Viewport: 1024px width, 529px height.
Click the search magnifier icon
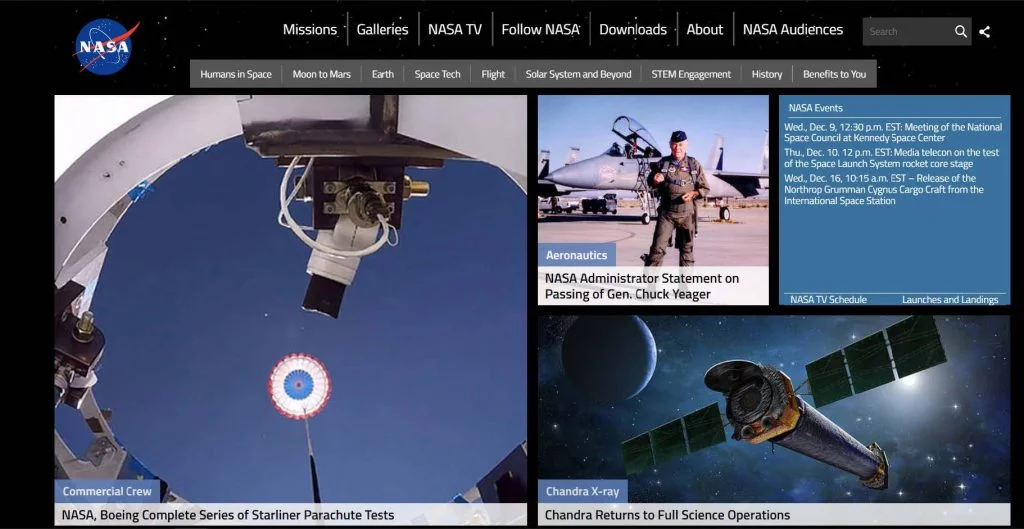[960, 31]
